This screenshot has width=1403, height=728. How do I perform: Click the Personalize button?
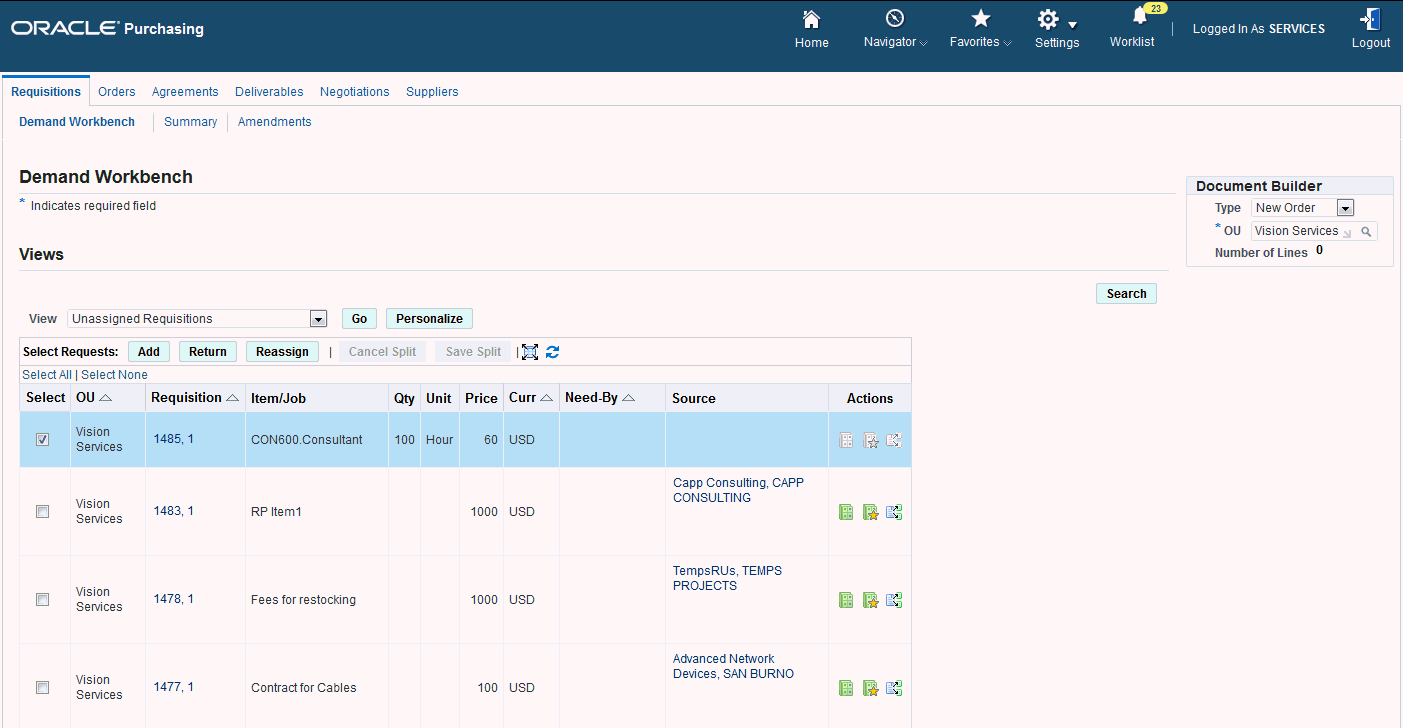click(429, 319)
